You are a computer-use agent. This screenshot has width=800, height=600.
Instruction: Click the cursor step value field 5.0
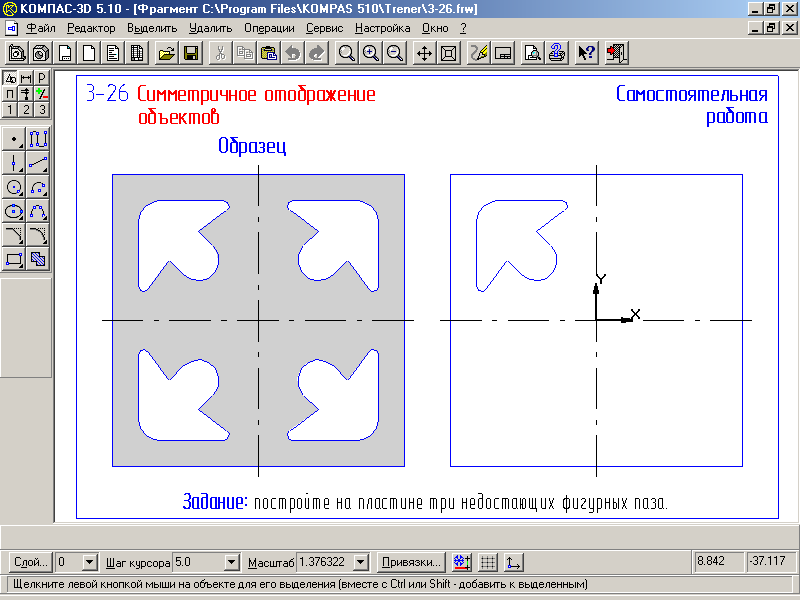[198, 562]
